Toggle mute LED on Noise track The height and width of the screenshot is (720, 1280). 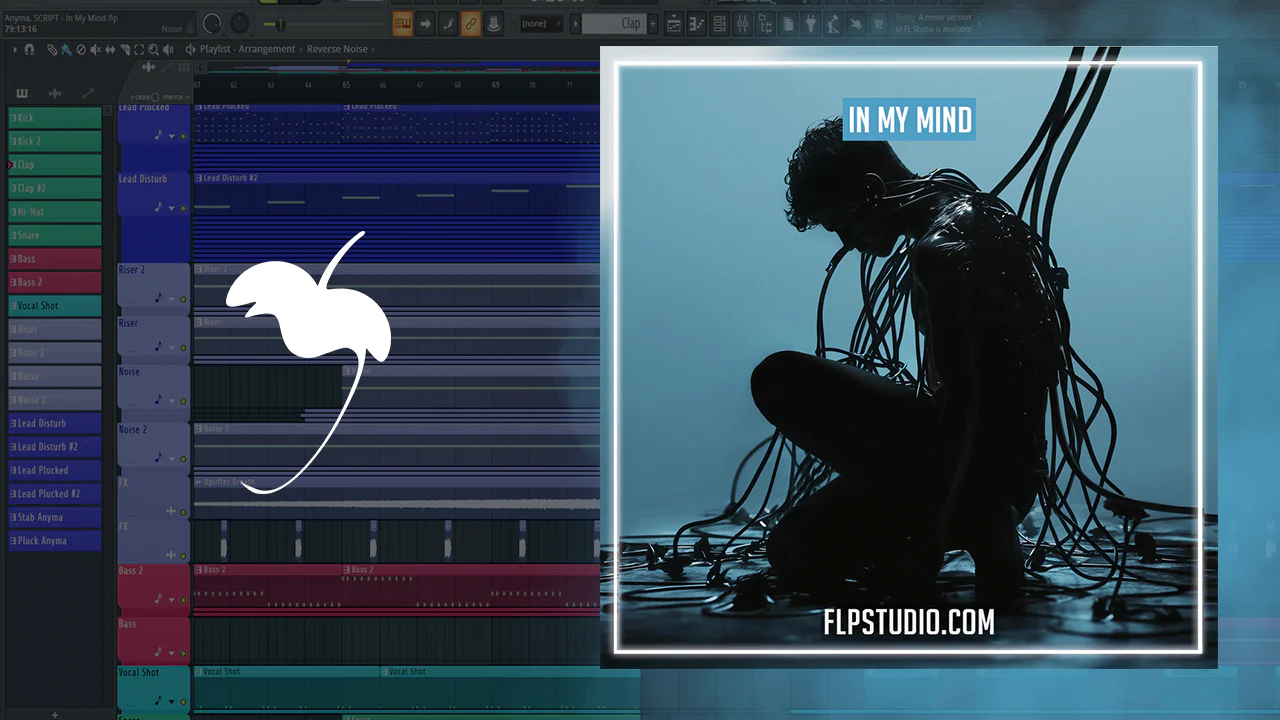tap(183, 400)
